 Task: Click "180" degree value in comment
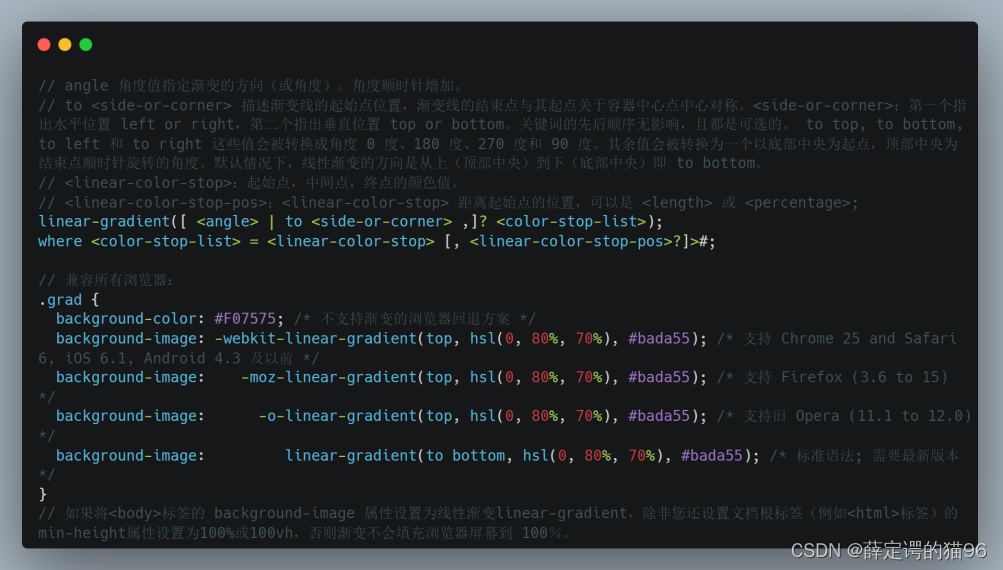427,144
